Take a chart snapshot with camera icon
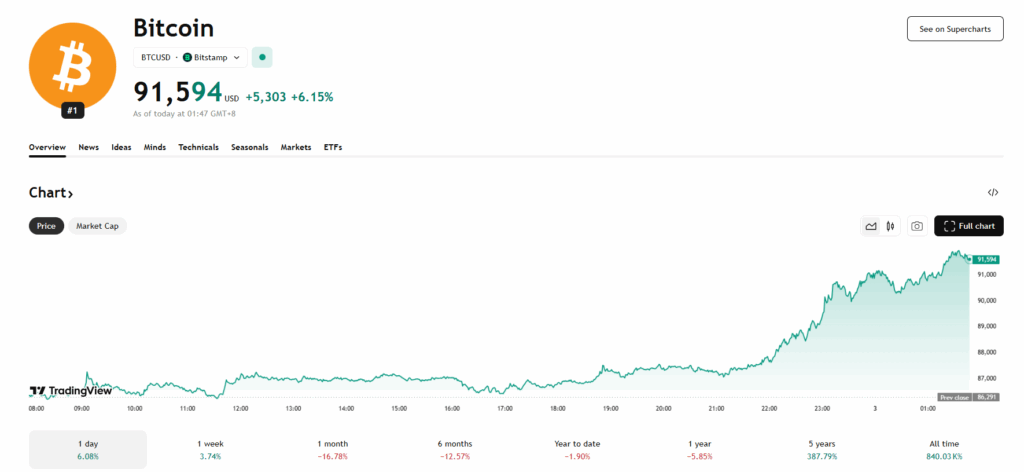 [916, 226]
